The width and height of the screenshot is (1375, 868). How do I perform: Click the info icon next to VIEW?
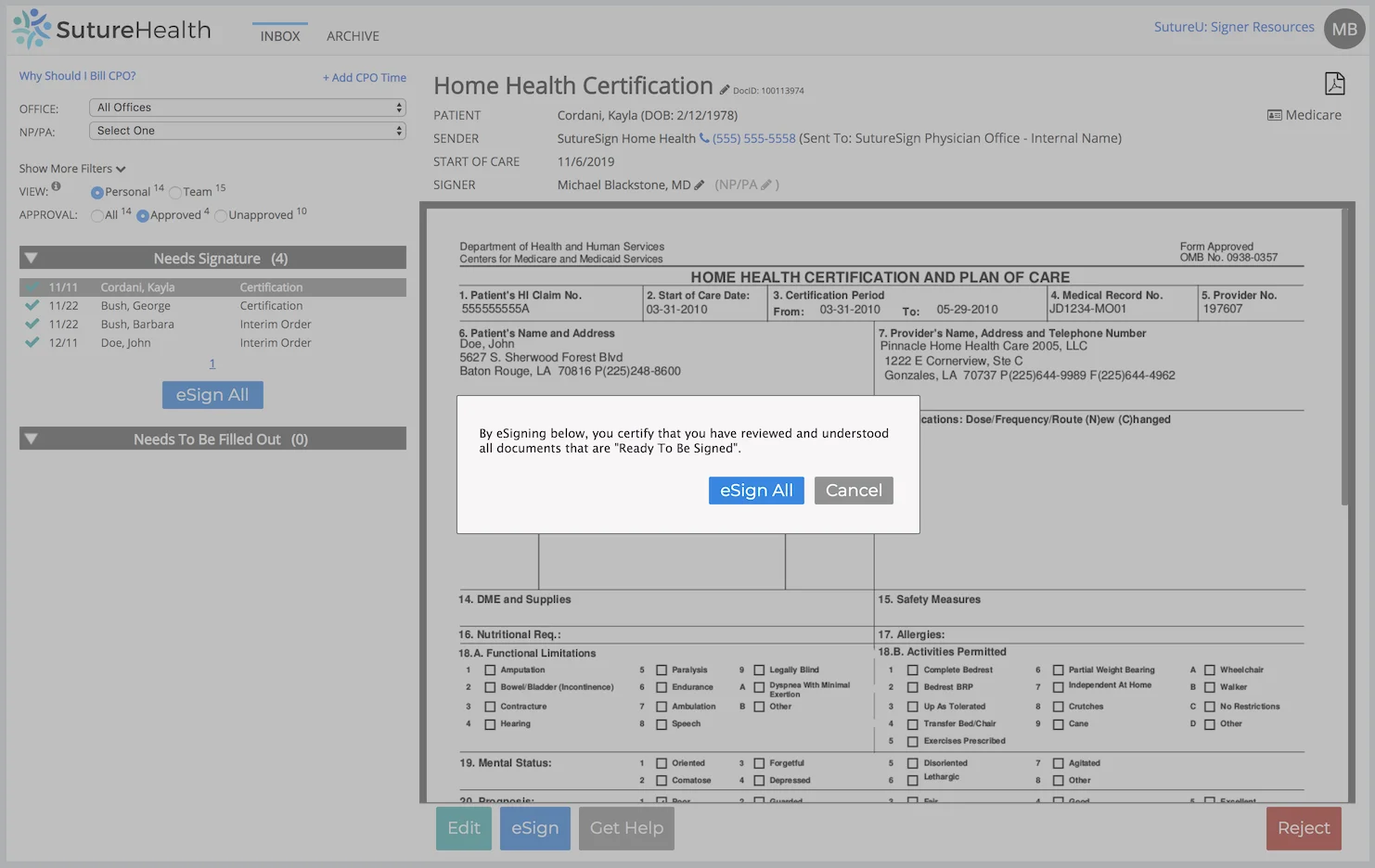click(57, 186)
